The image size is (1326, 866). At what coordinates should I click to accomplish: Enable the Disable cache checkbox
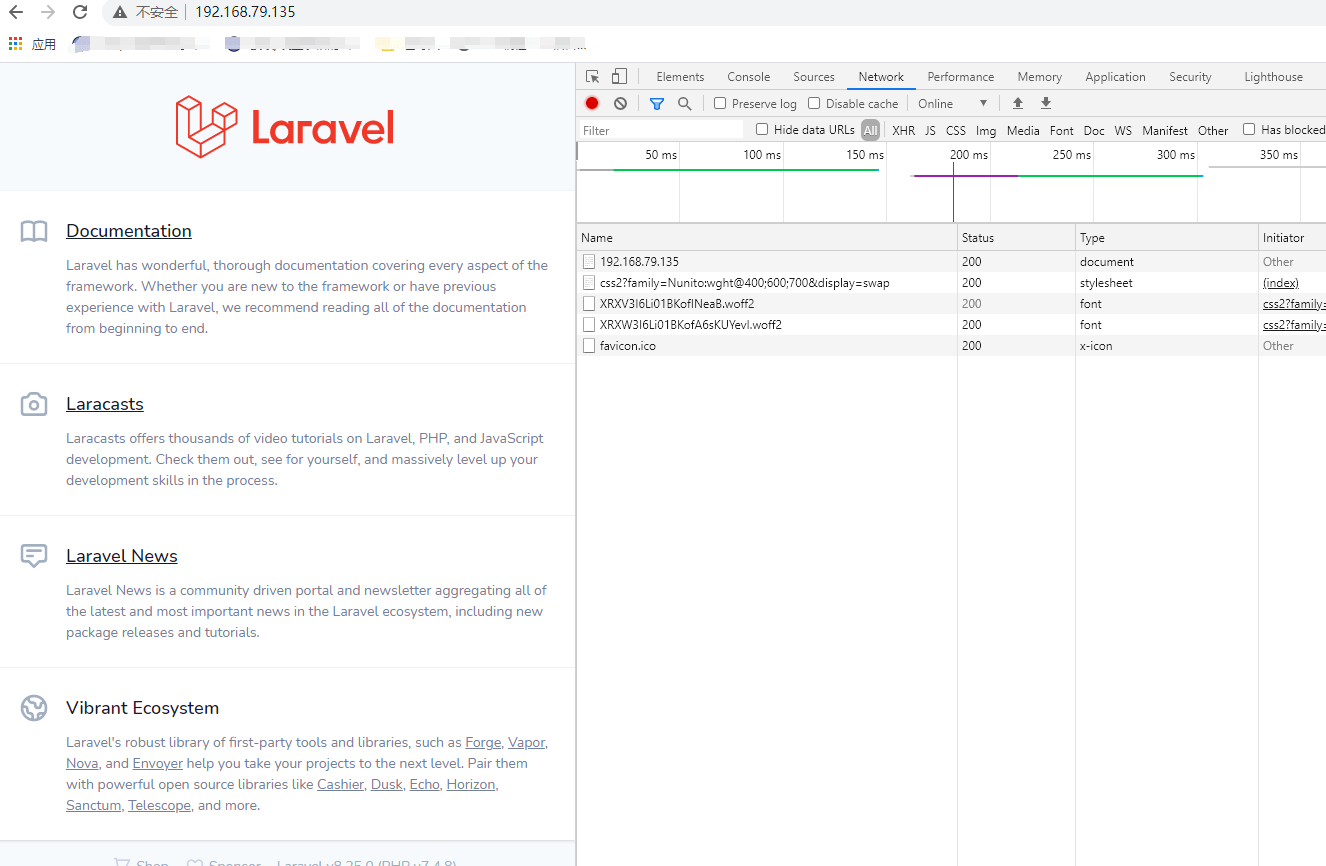[x=814, y=103]
